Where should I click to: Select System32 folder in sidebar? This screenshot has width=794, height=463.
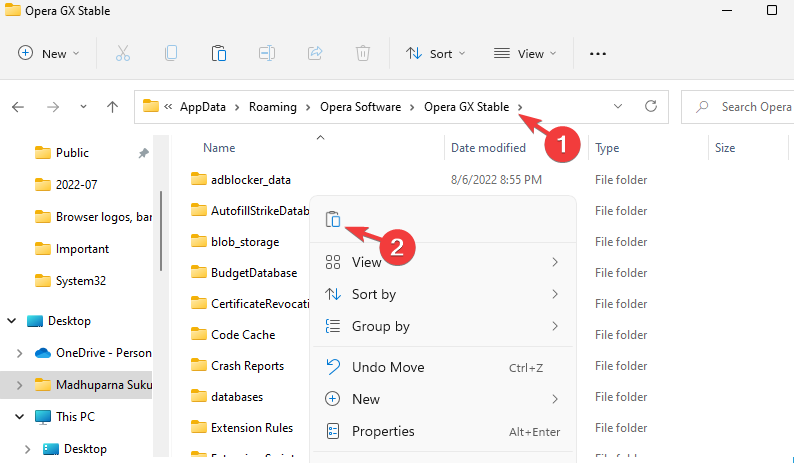click(x=81, y=281)
